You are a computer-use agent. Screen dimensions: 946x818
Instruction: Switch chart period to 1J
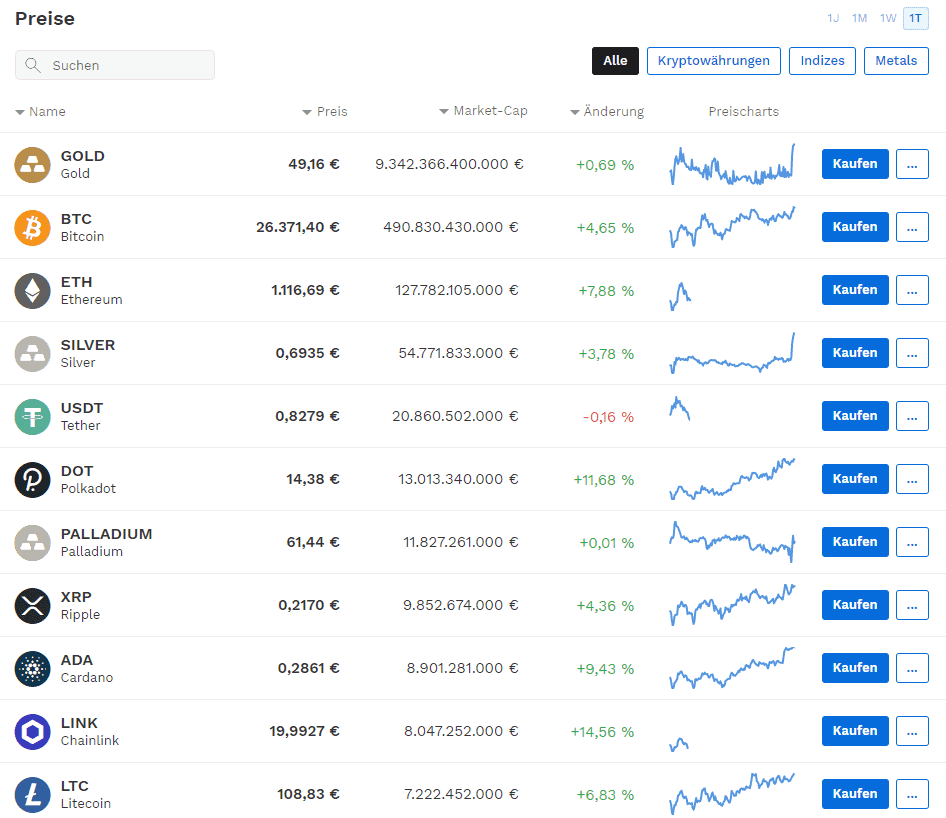tap(833, 18)
